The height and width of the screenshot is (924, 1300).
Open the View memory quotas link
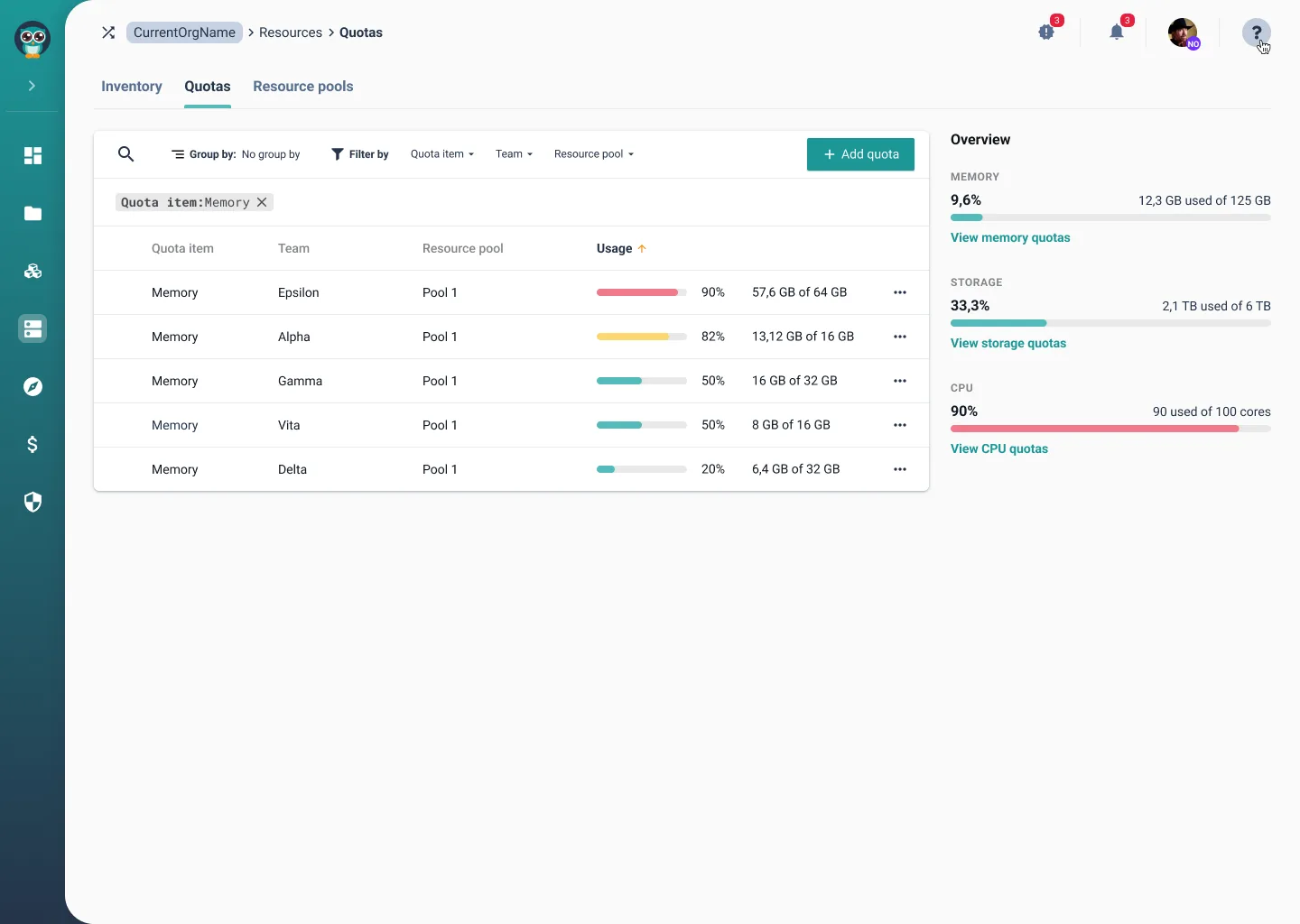1010,237
